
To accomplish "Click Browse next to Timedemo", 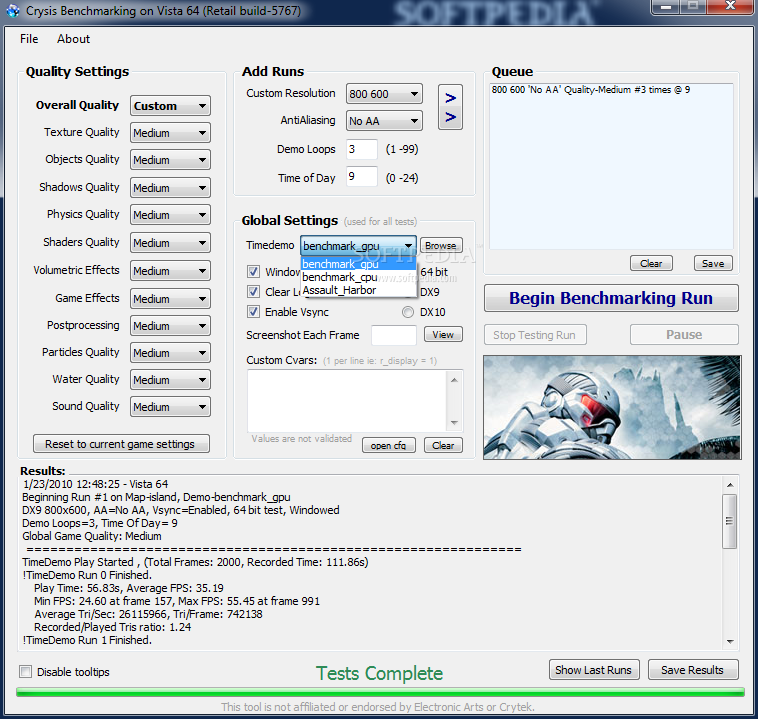I will pos(441,246).
